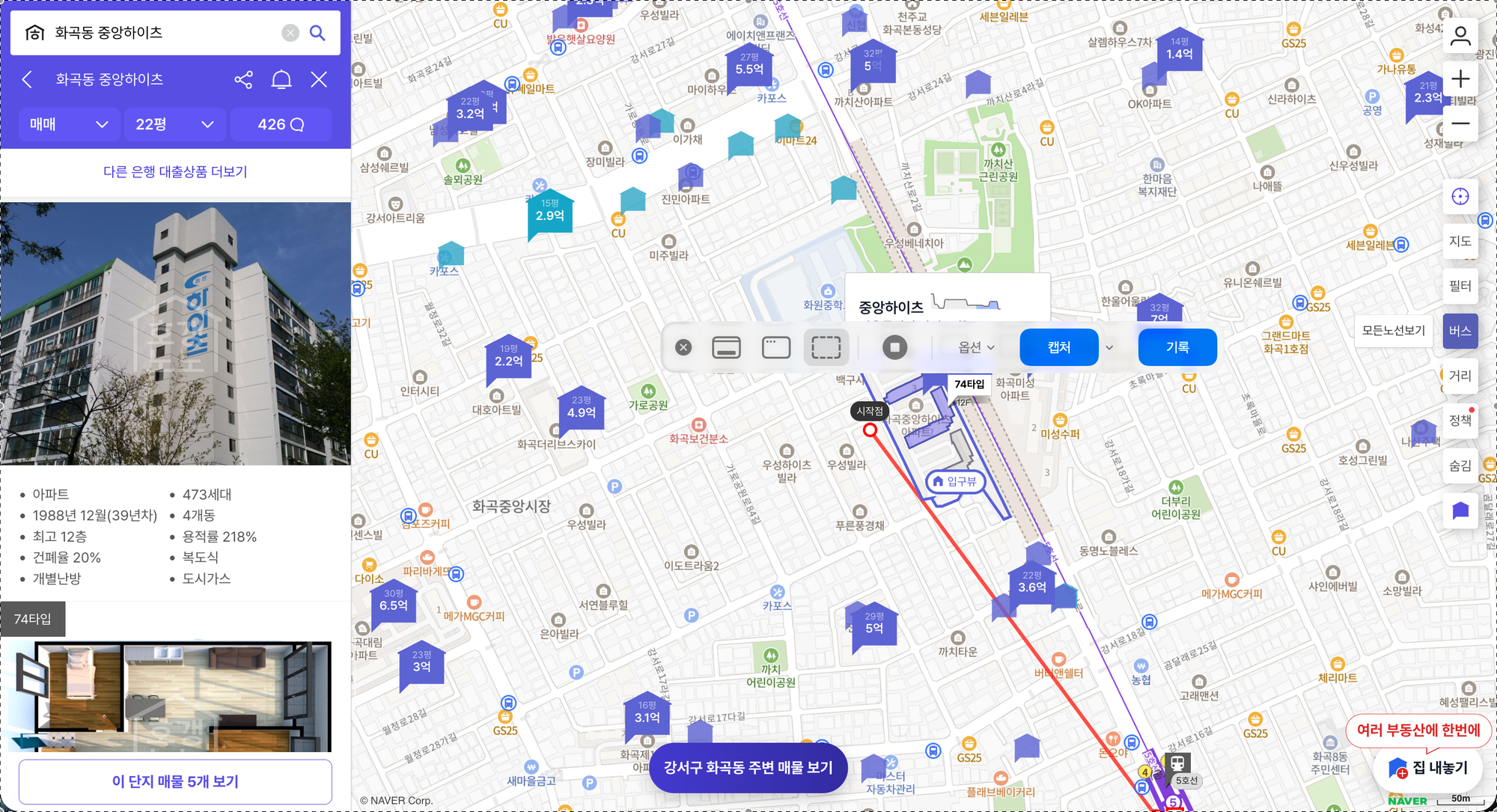This screenshot has height=812, width=1497.
Task: Click the 입구뷰 entrance view marker
Action: (954, 483)
